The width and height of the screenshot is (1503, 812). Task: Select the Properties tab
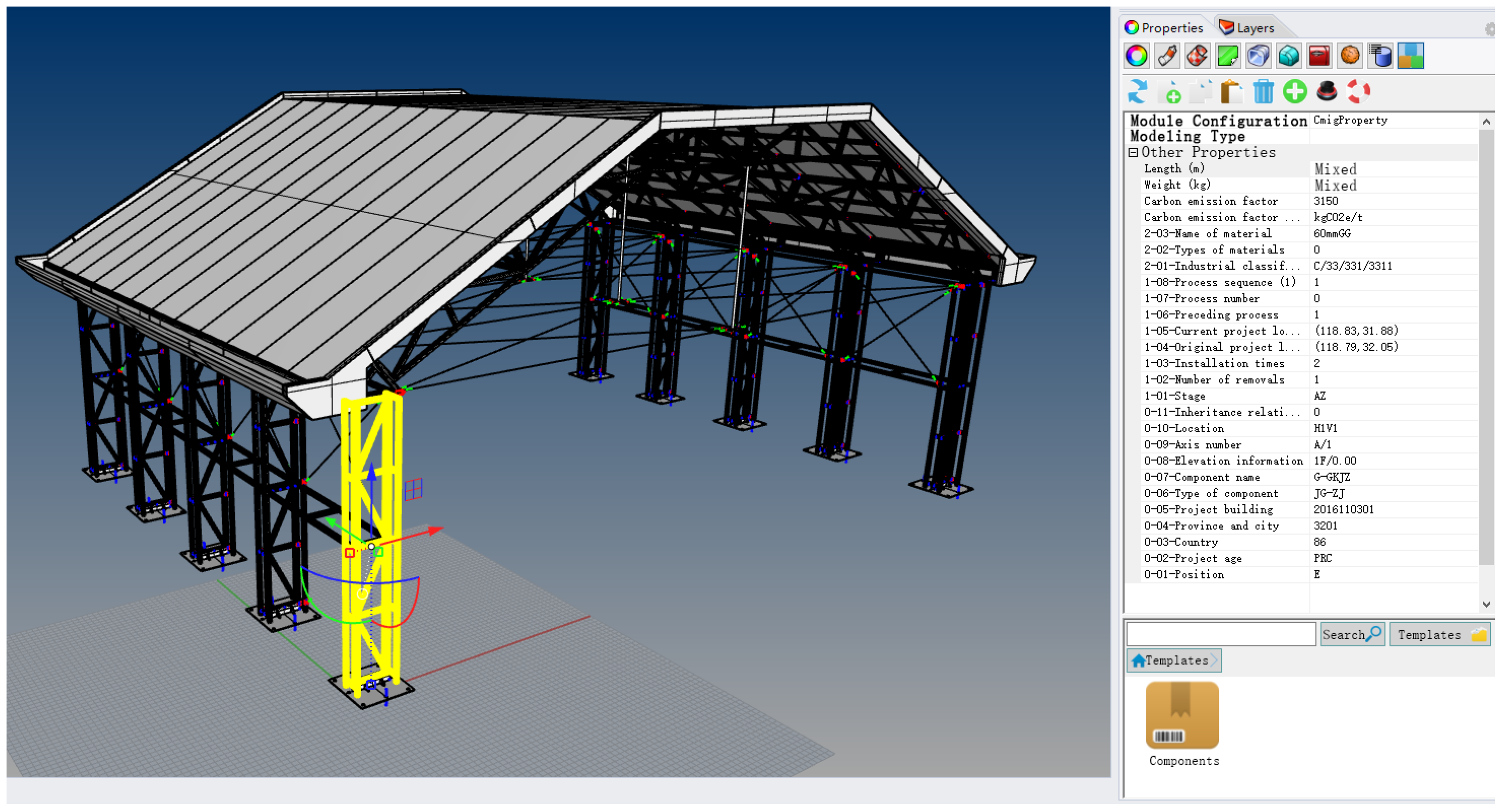[x=1163, y=28]
